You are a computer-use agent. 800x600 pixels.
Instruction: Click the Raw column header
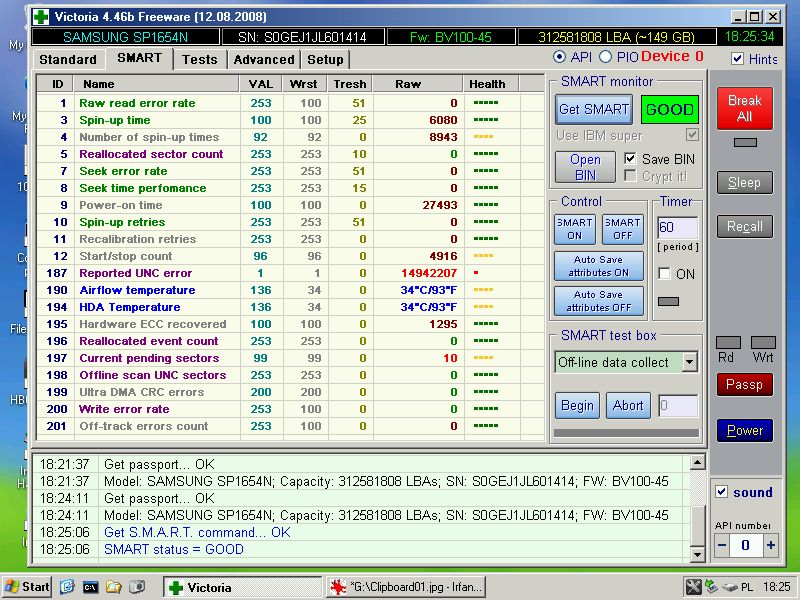pyautogui.click(x=418, y=84)
